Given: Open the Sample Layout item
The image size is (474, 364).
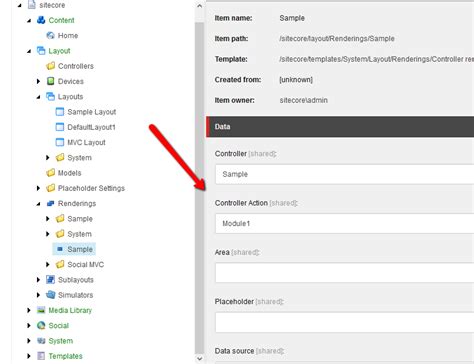Looking at the screenshot, I should [x=92, y=112].
